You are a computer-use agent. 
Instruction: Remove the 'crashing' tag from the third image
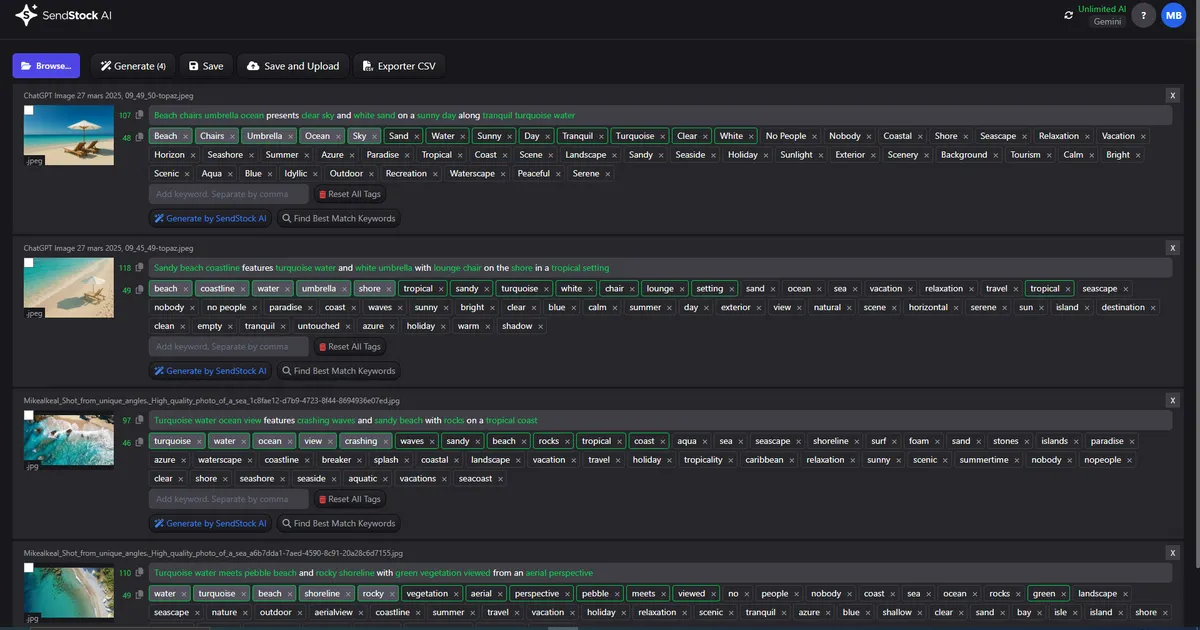[x=386, y=441]
